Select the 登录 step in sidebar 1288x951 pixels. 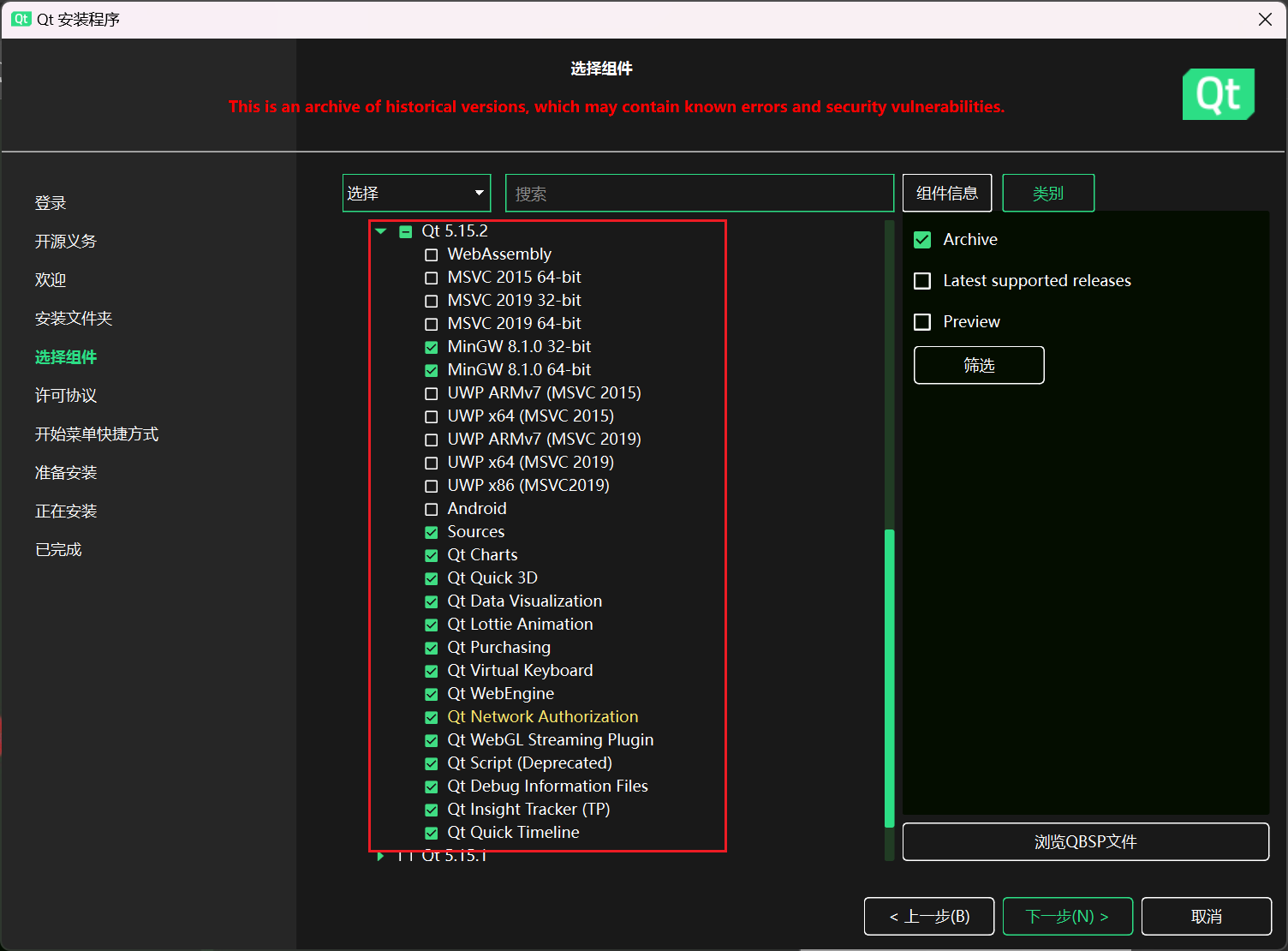point(51,203)
